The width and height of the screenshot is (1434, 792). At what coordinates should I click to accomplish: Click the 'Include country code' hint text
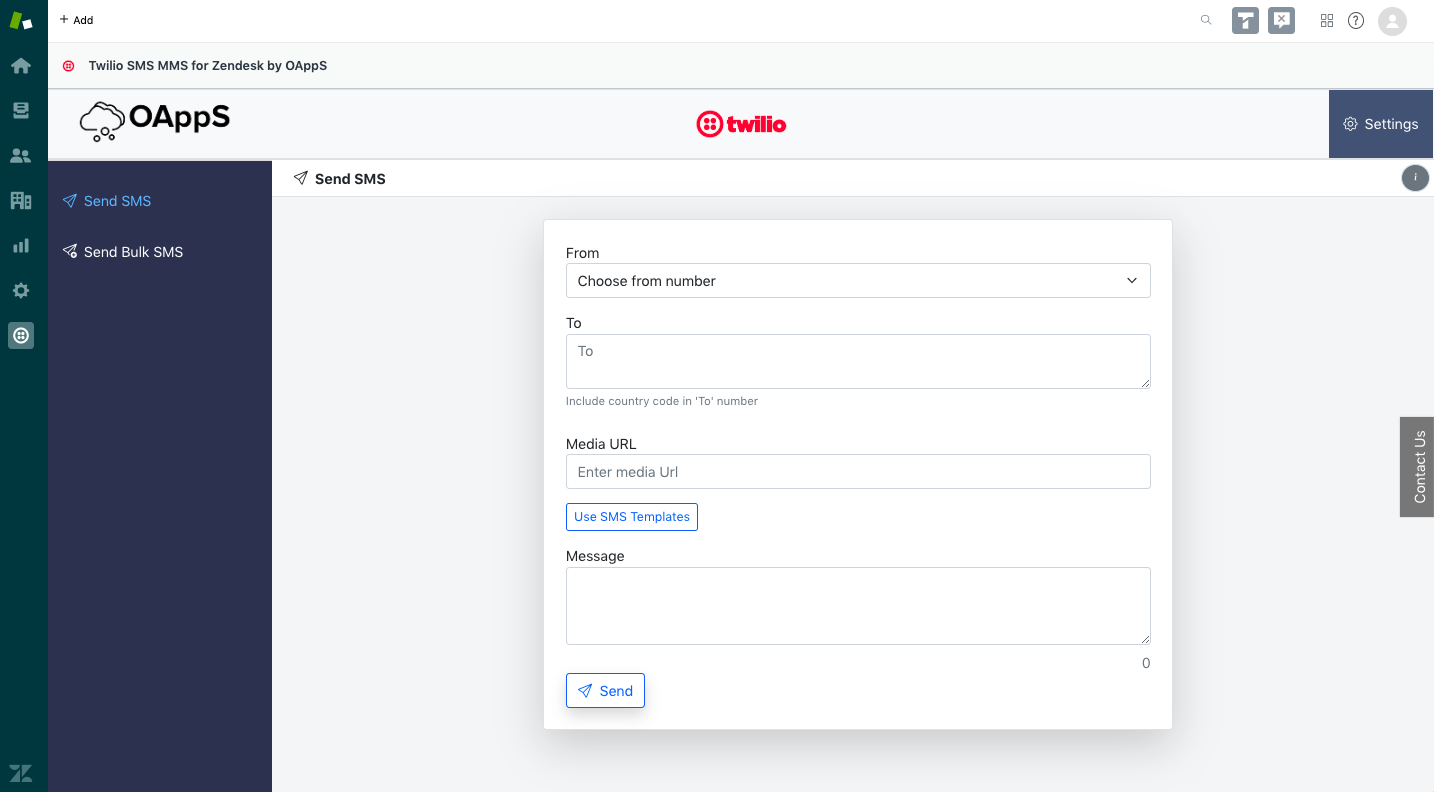click(662, 401)
